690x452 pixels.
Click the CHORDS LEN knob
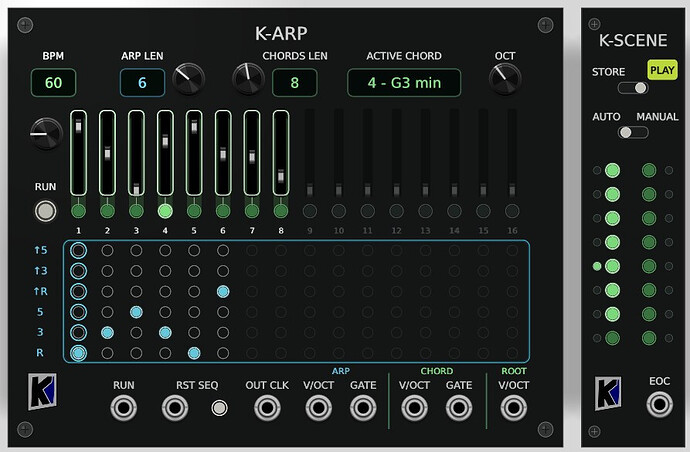249,79
